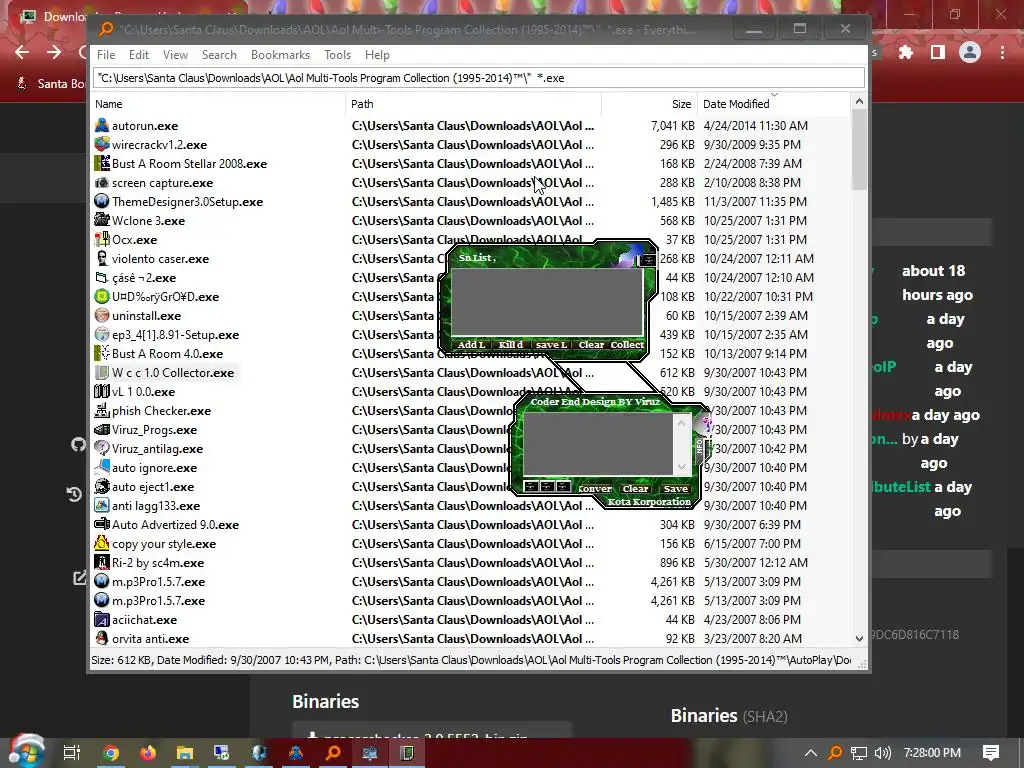Click the Collect button
Image resolution: width=1024 pixels, height=768 pixels.
point(627,345)
